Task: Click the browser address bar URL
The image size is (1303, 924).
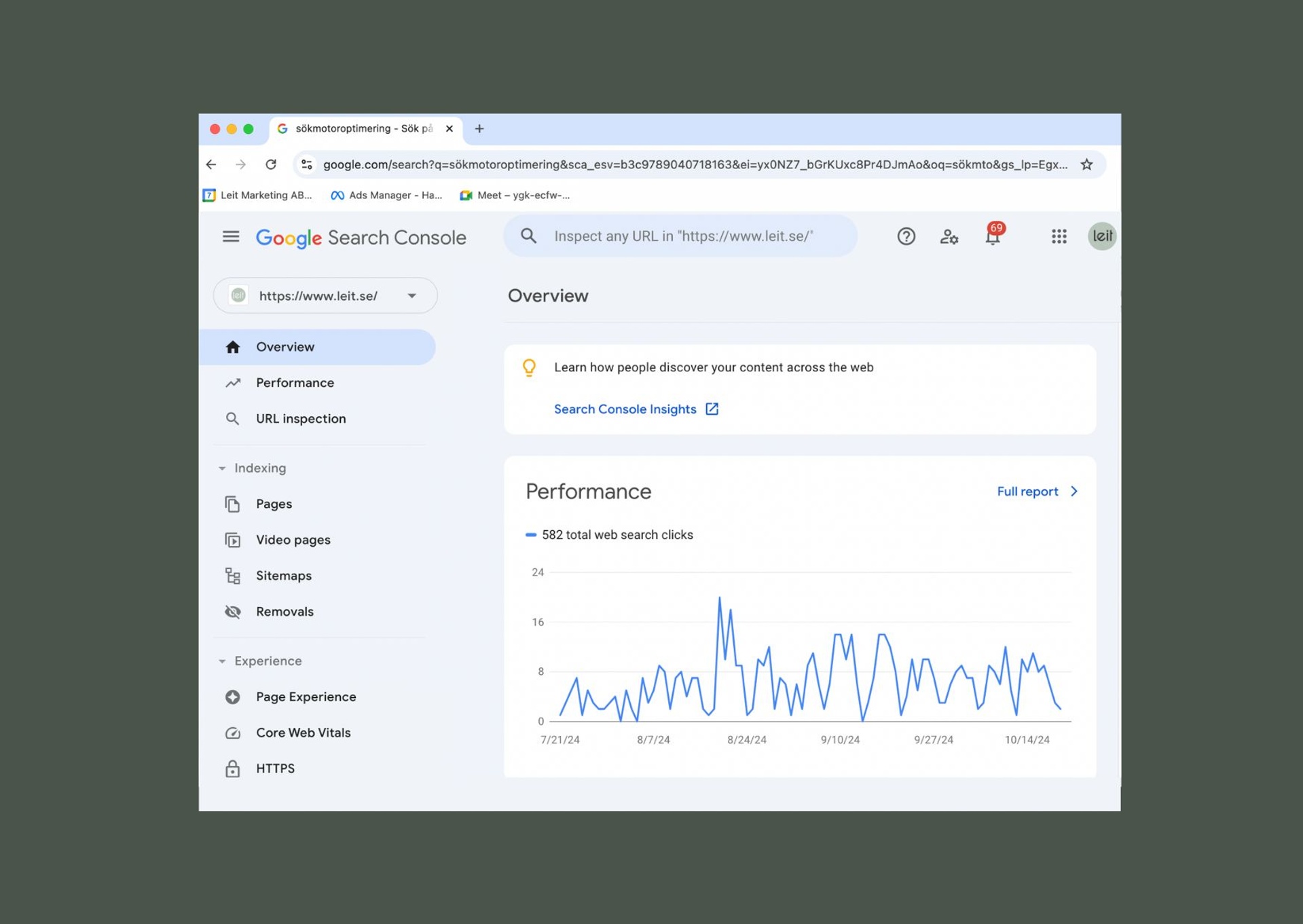Action: pos(695,164)
